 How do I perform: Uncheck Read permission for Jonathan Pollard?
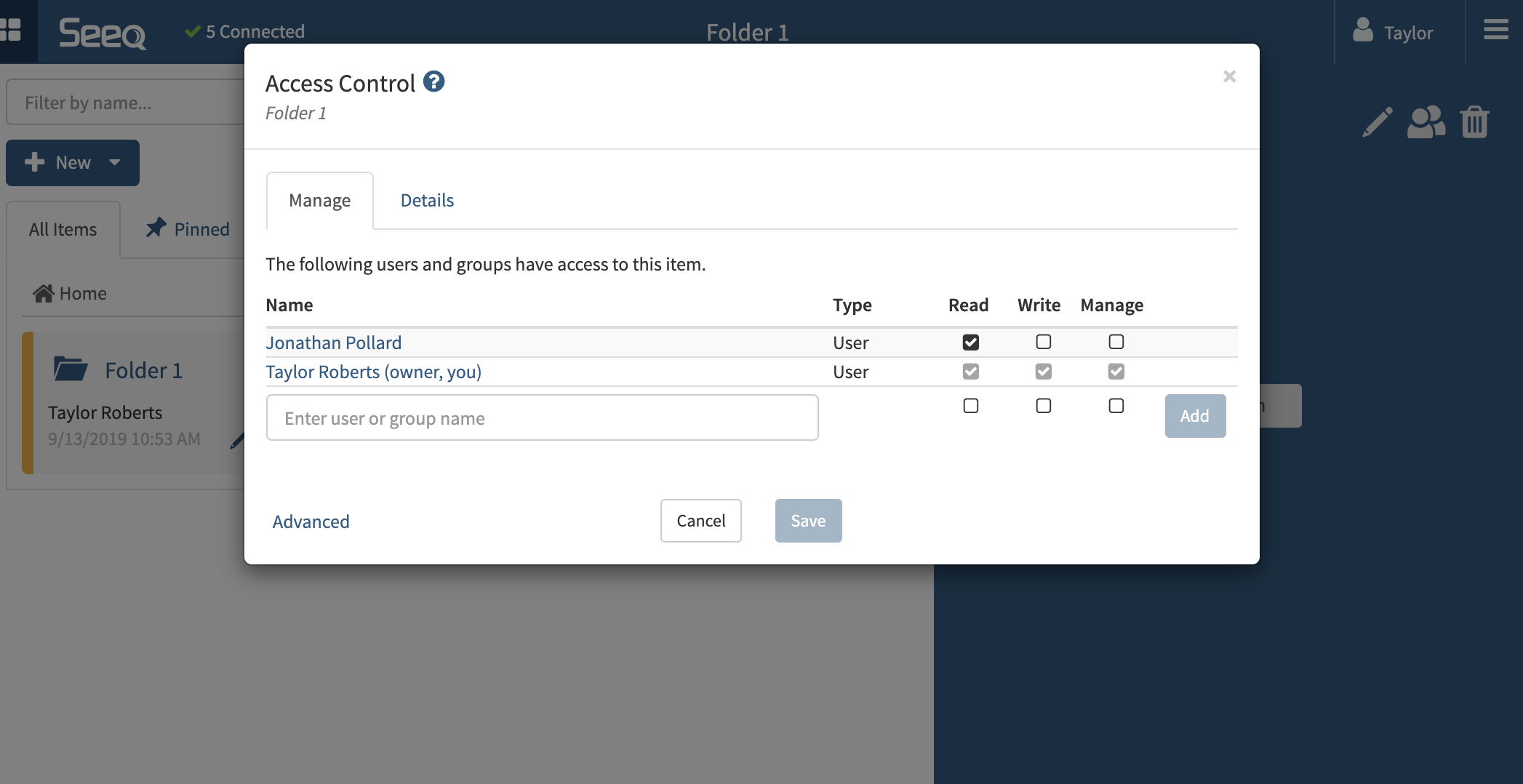[x=970, y=342]
